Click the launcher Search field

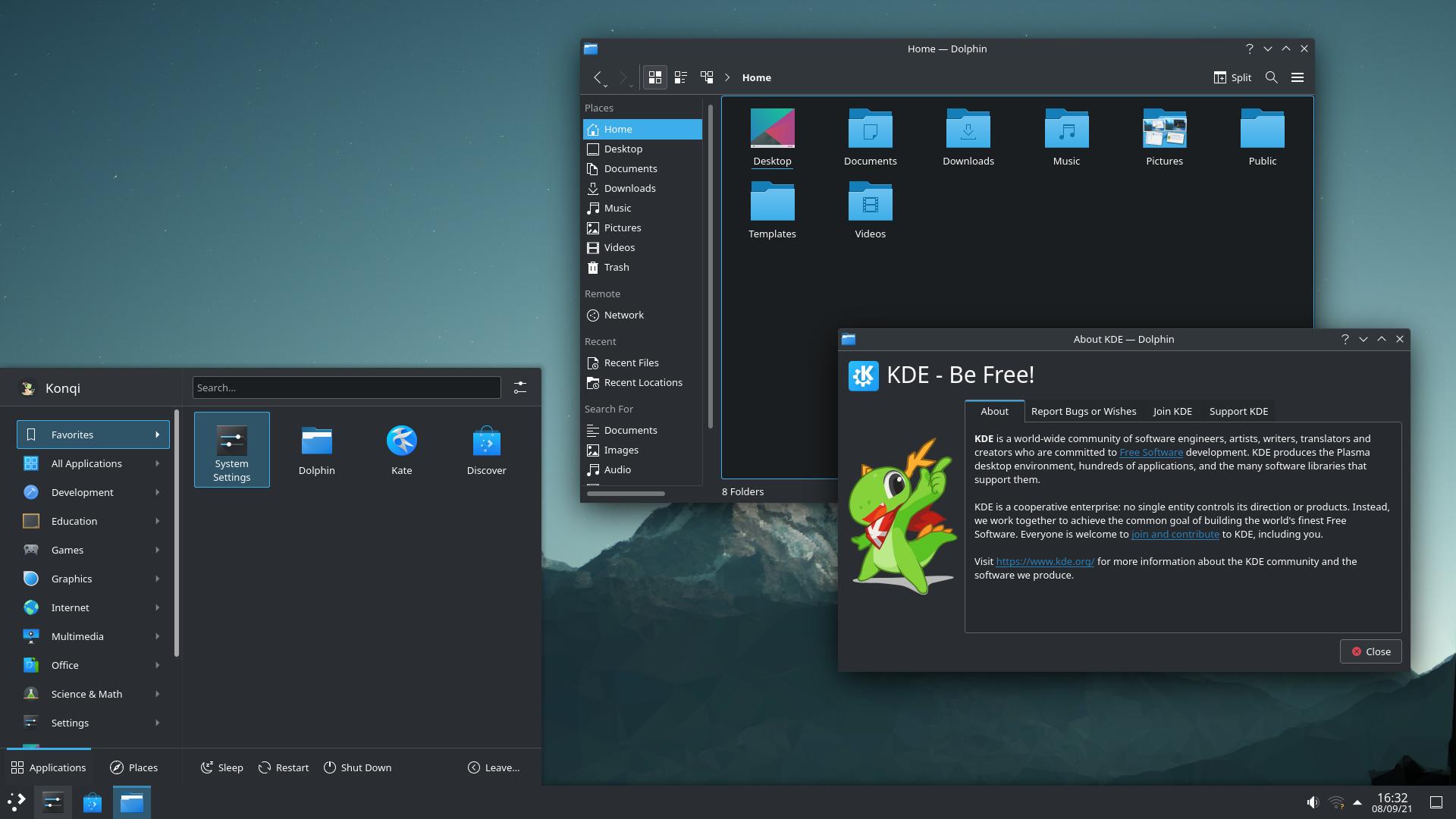click(347, 388)
